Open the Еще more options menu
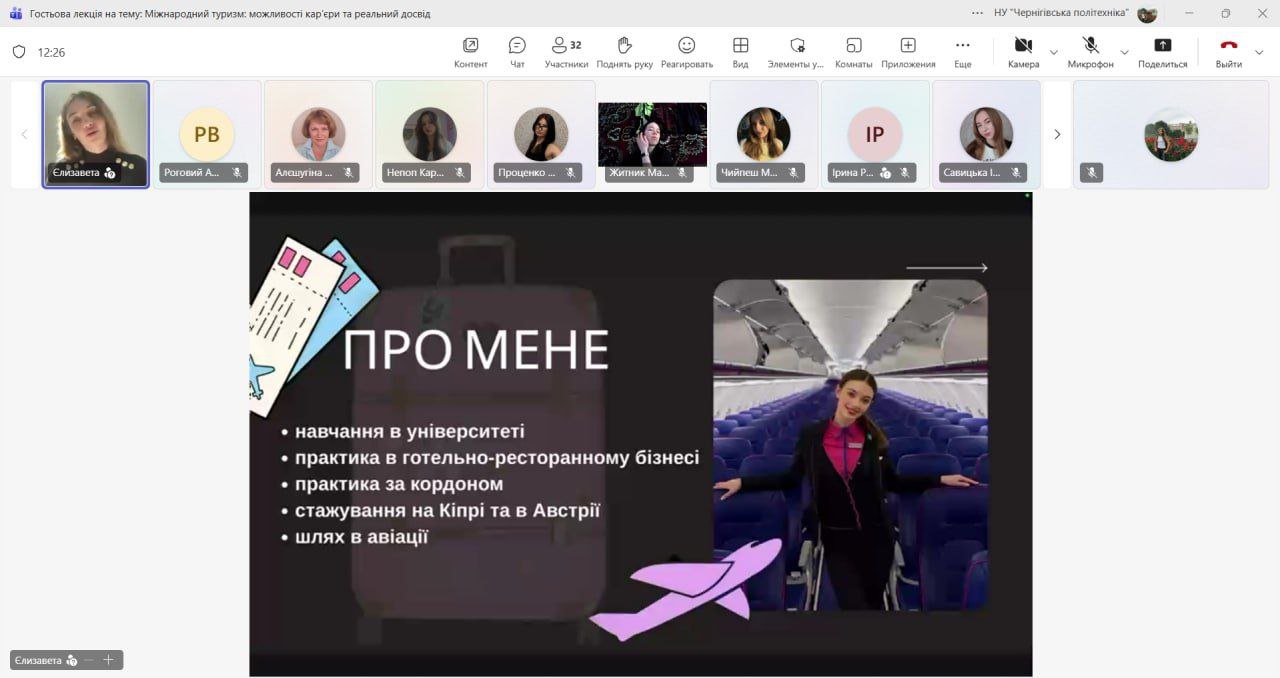Viewport: 1280px width, 678px height. [x=962, y=51]
